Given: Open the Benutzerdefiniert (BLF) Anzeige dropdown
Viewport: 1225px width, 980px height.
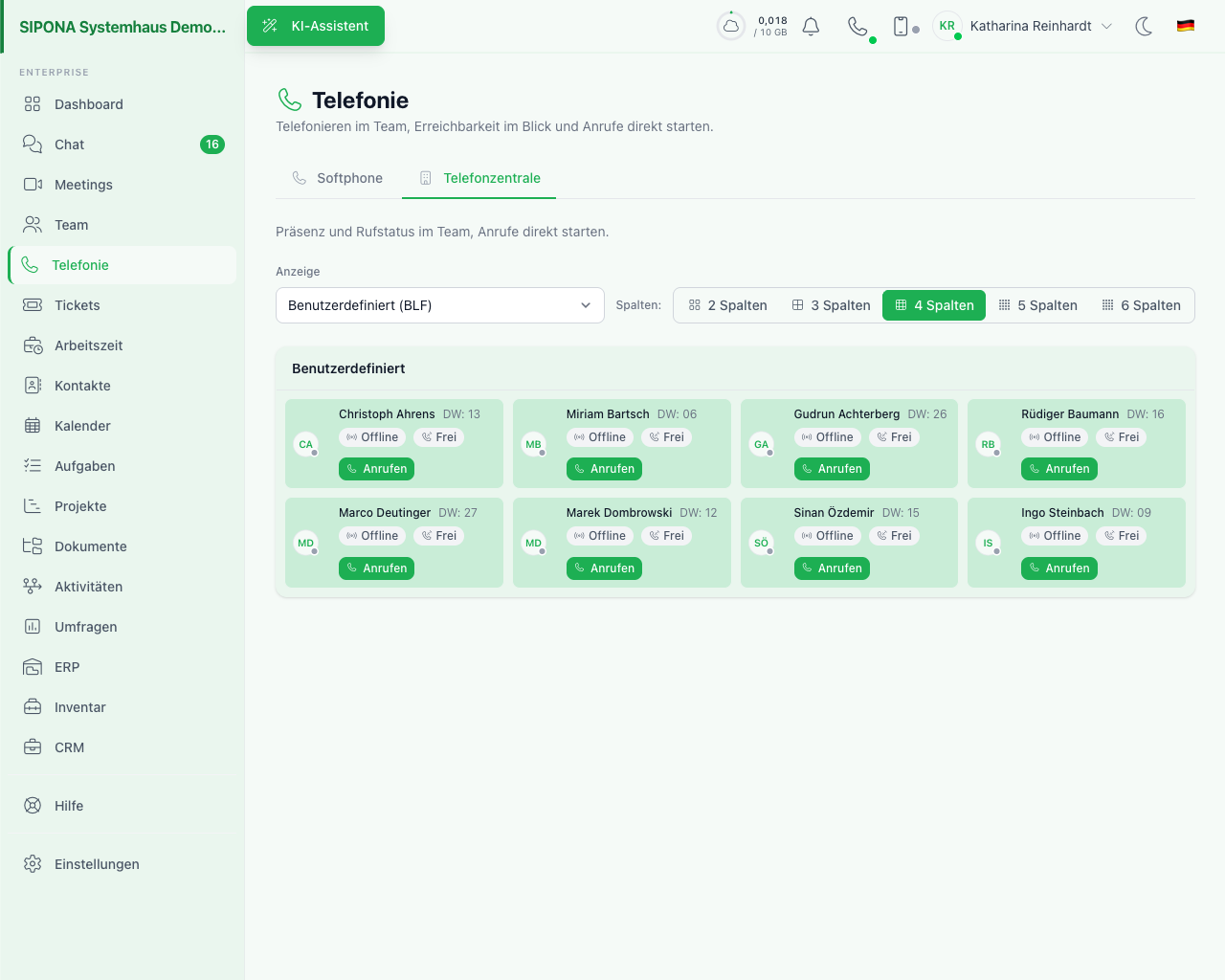Looking at the screenshot, I should coord(440,305).
